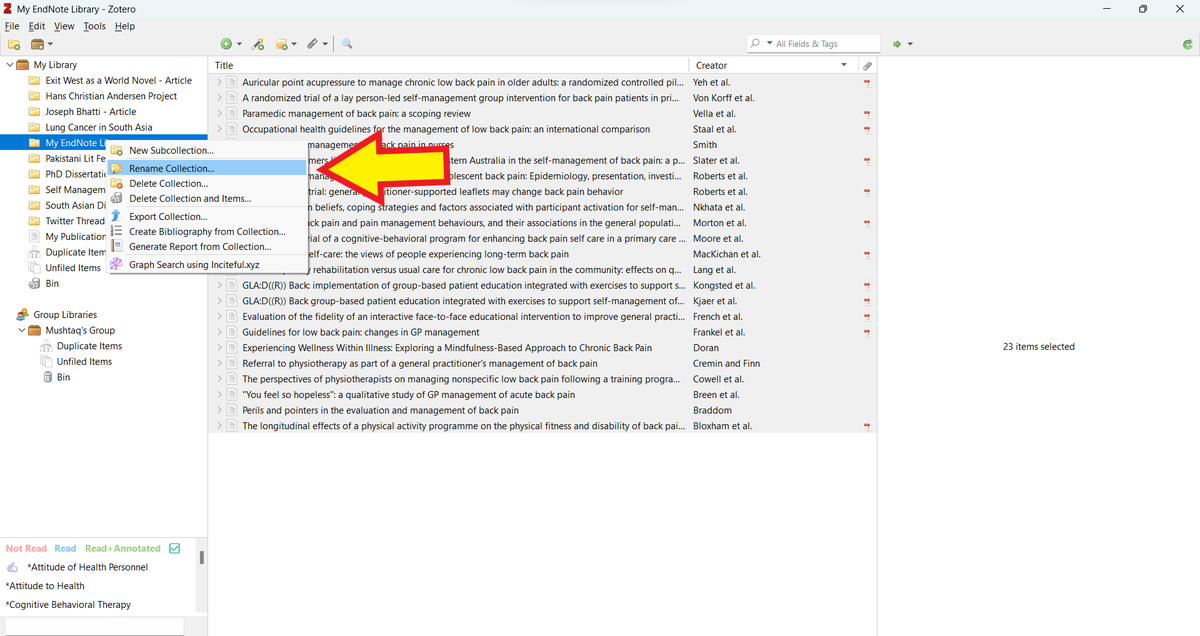The width and height of the screenshot is (1200, 636).
Task: Open PDF icon for Morton et al. row
Action: coord(867,223)
